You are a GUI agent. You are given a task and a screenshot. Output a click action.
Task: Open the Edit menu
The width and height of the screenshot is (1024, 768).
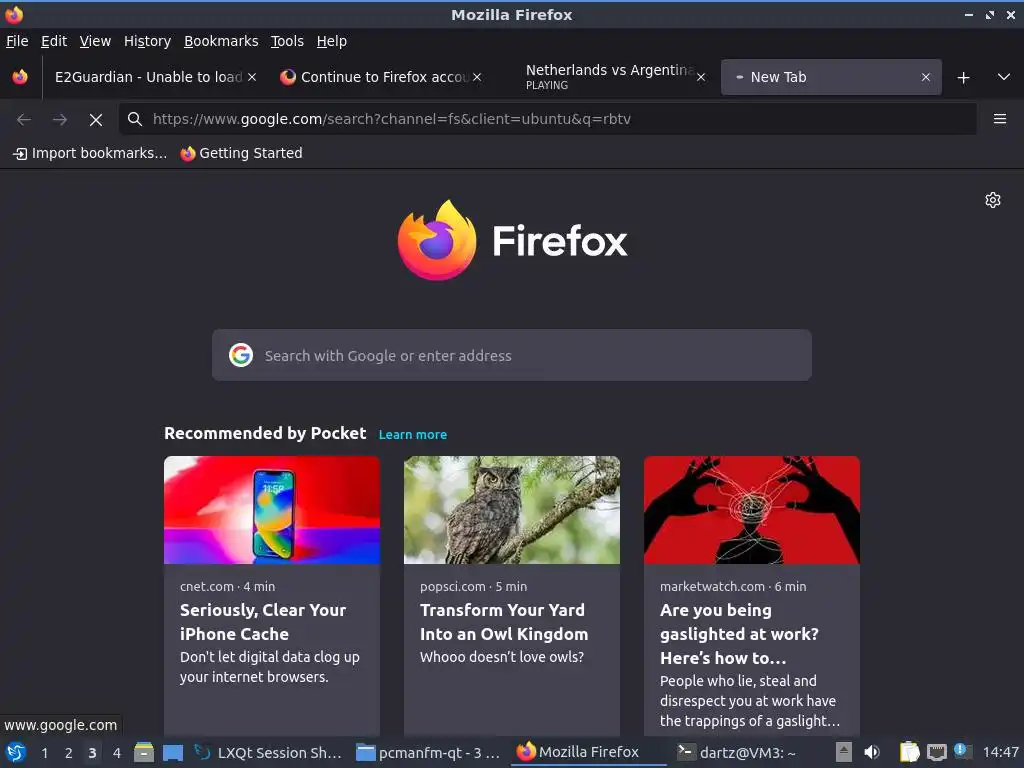point(54,41)
